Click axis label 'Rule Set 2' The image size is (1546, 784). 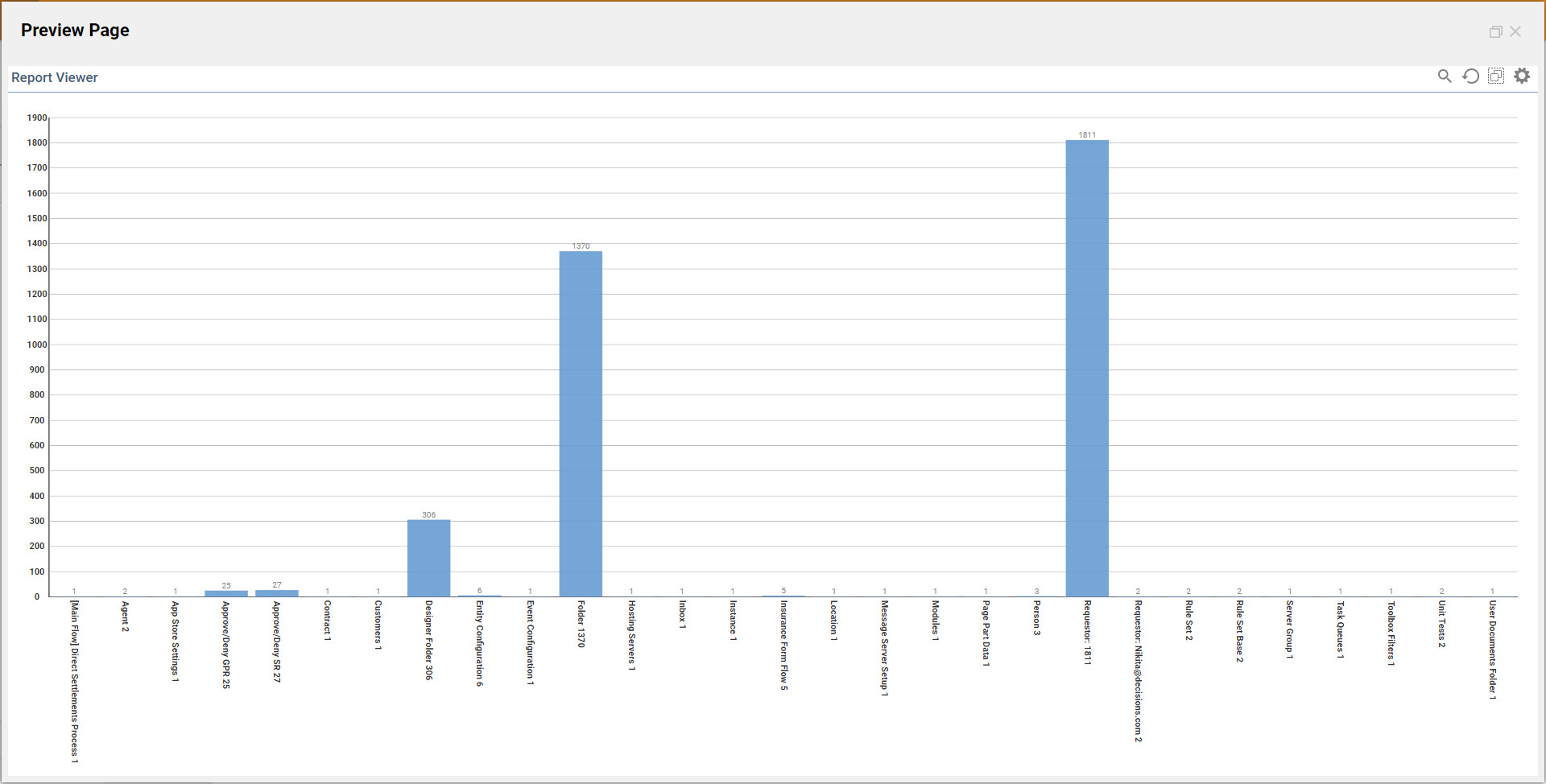tap(1189, 620)
